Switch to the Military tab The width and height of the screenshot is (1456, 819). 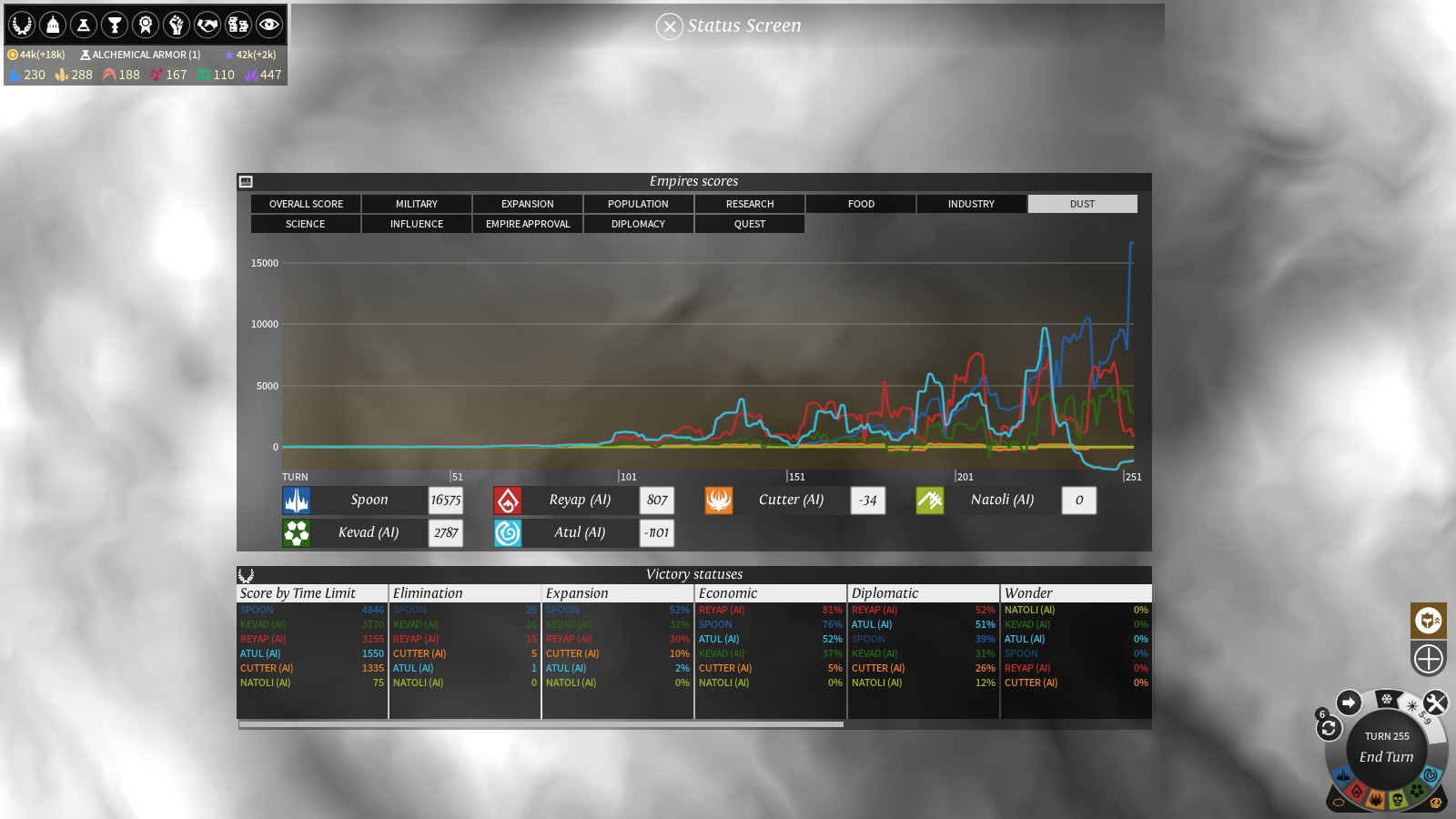(417, 204)
